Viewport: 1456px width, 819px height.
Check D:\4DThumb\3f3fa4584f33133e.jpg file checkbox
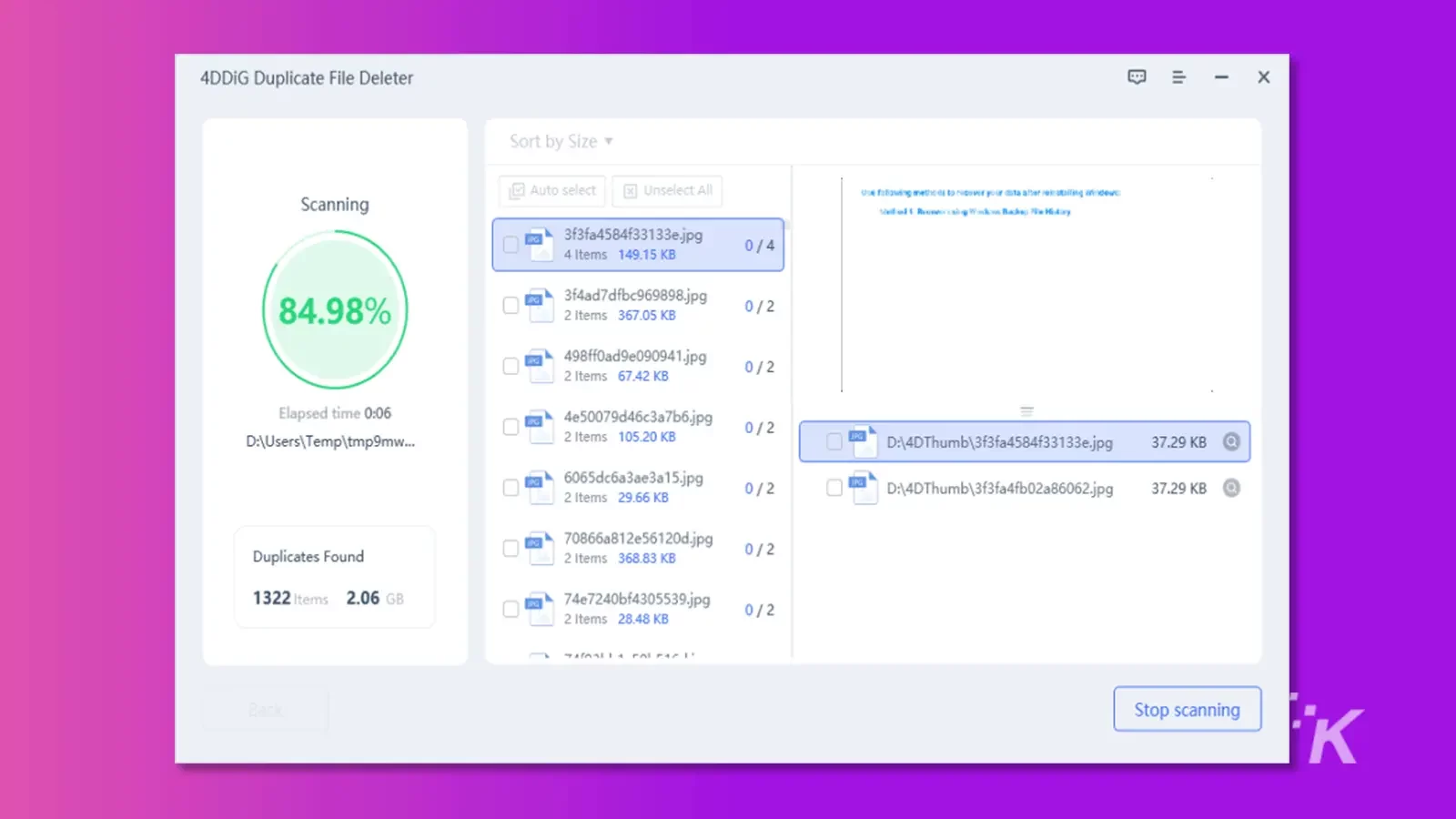pos(834,441)
